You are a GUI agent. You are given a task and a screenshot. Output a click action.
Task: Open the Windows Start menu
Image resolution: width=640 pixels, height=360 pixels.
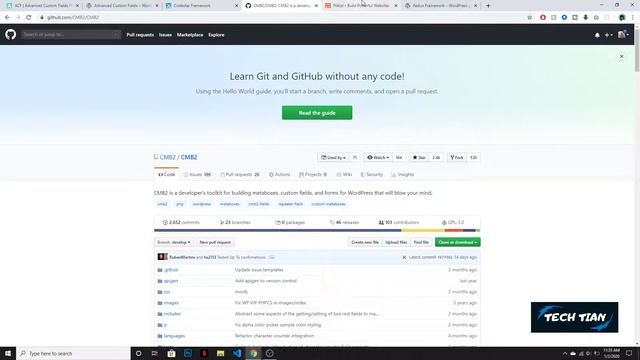(8, 353)
